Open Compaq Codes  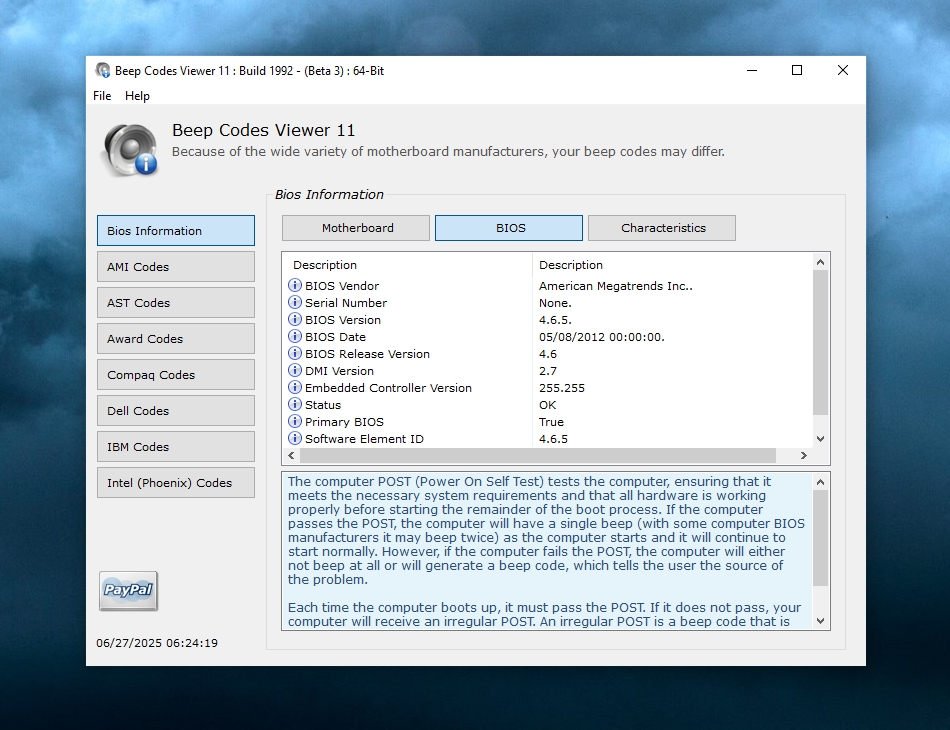[176, 374]
